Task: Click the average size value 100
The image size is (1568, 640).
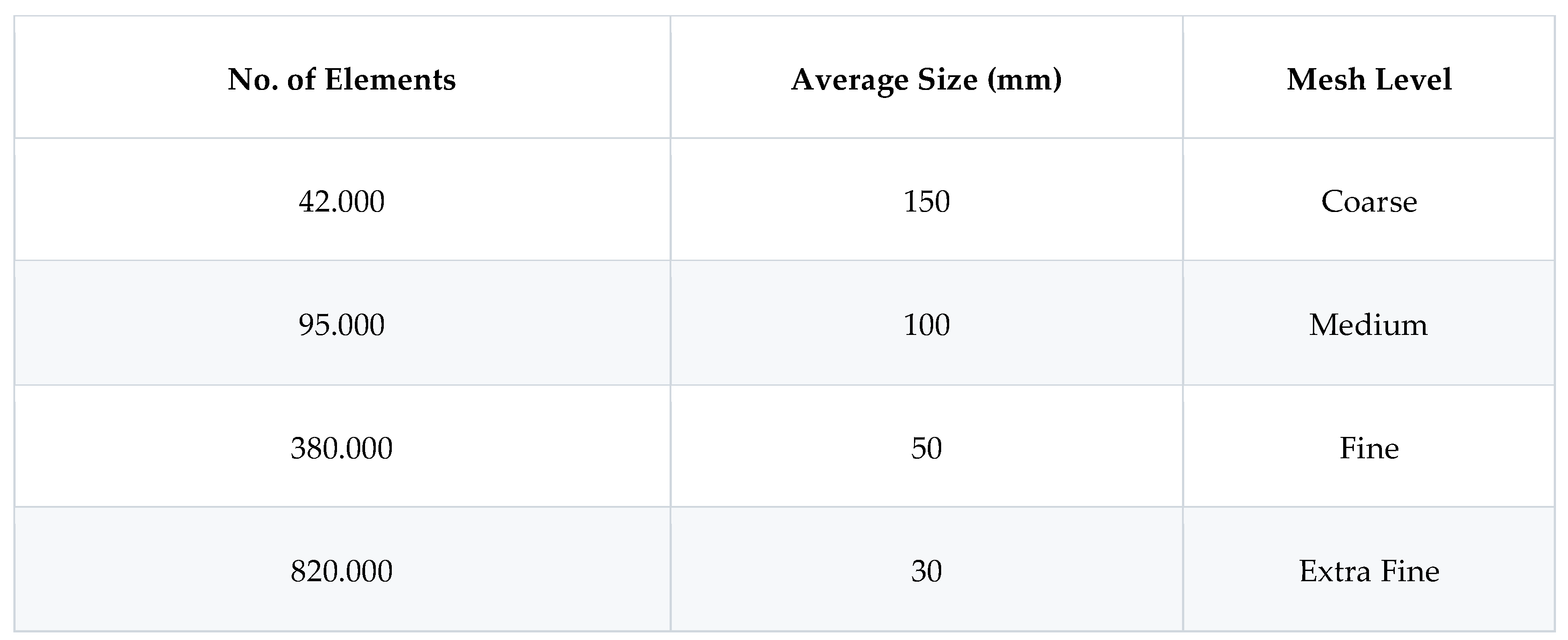Action: [926, 324]
